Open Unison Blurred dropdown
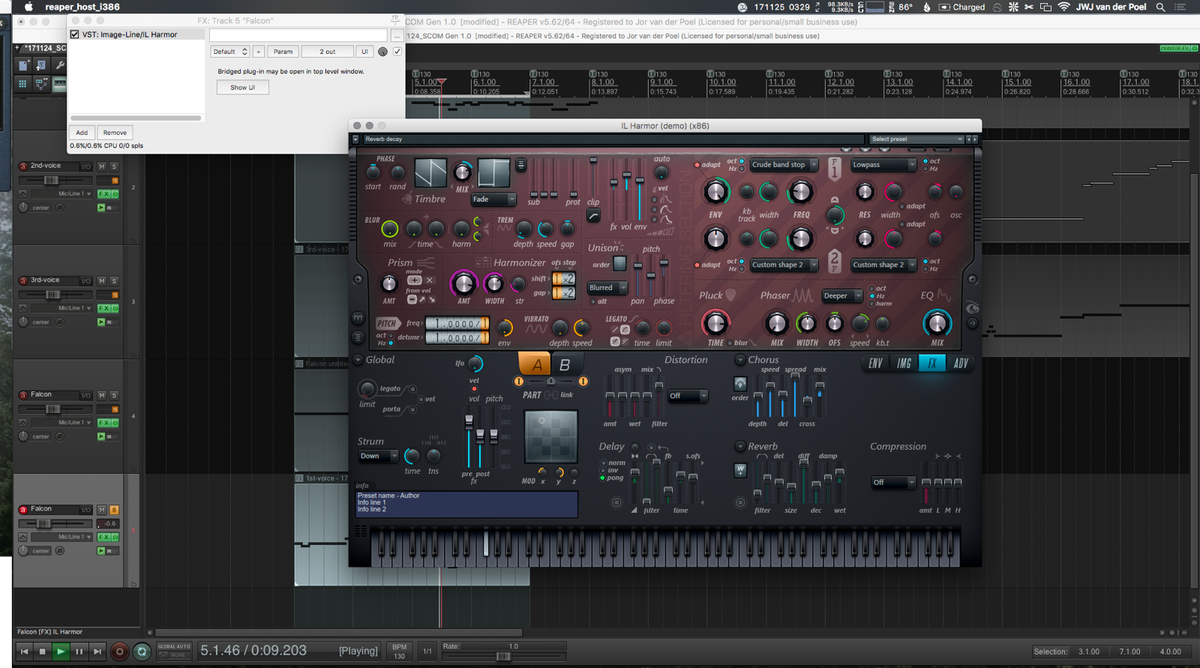This screenshot has height=668, width=1200. 608,287
